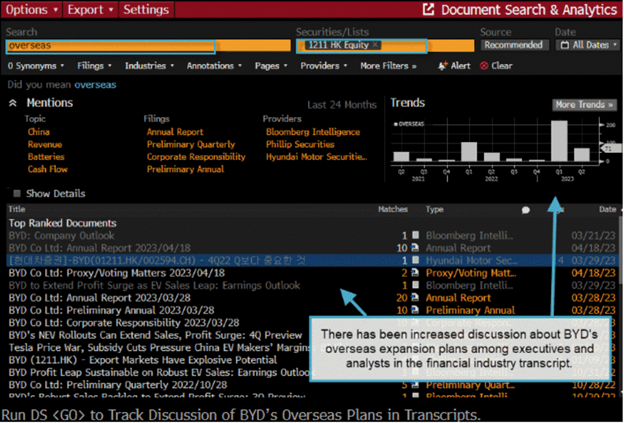Open 'BYD's NEV Rollouts Can Extend Sales' document
Screen dimensions: 624x423
pos(155,335)
